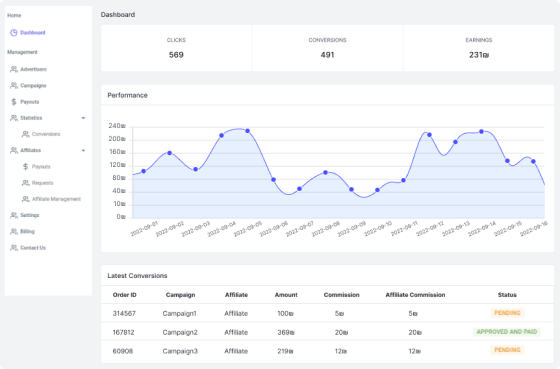Screen dimensions: 560x369
Task: Click the Earnings summary card
Action: 479,48
